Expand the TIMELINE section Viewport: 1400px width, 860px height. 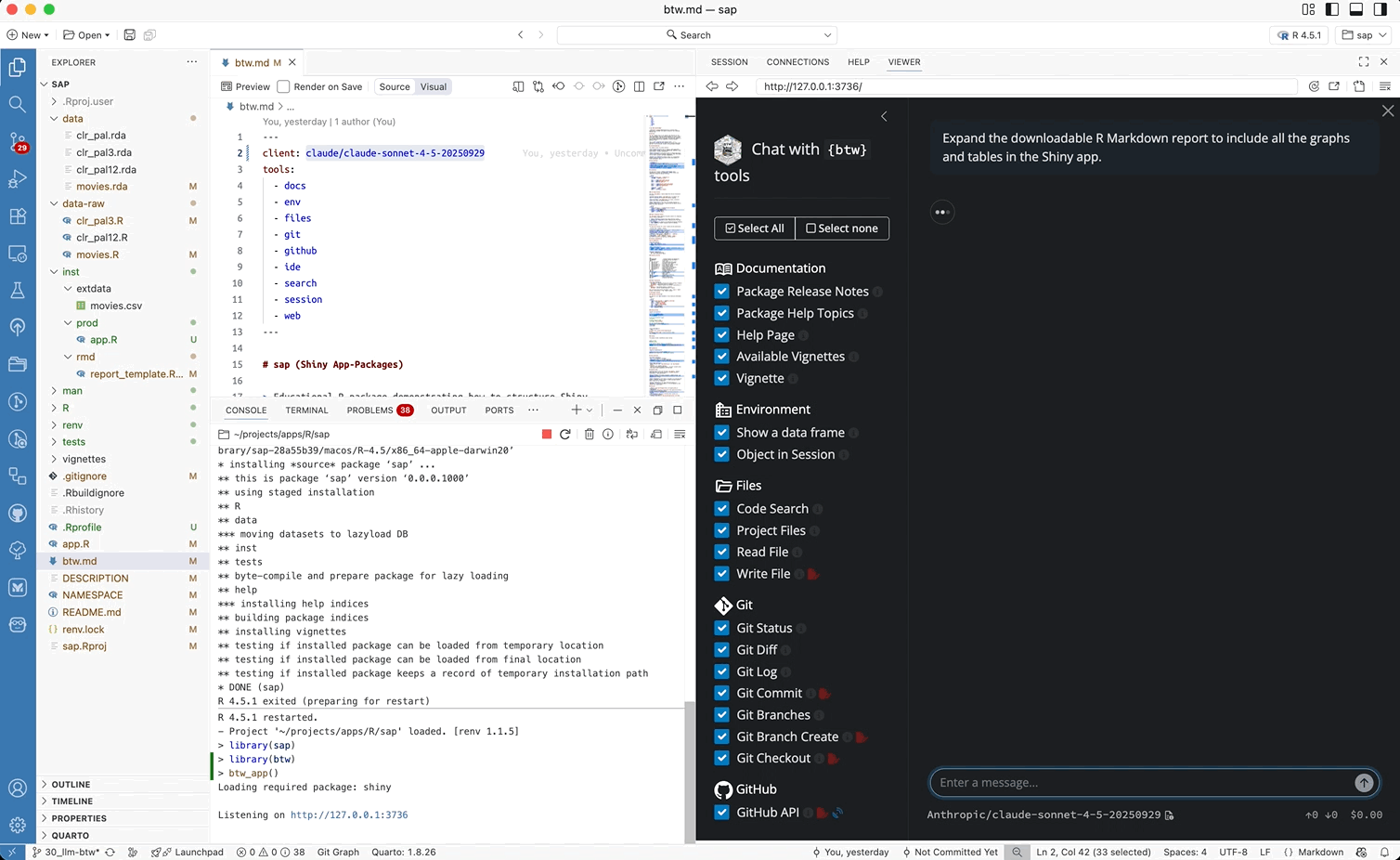pyautogui.click(x=72, y=801)
